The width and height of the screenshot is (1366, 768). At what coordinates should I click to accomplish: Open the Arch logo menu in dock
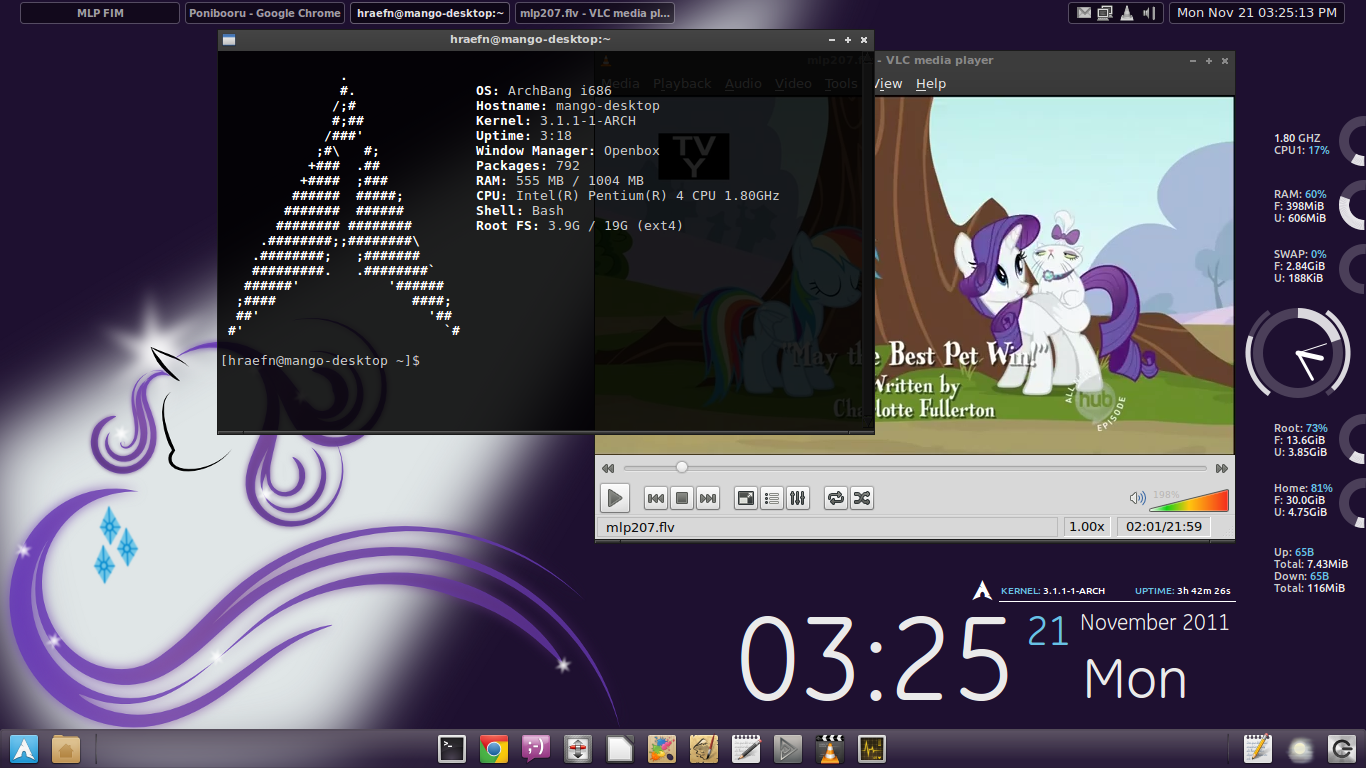pyautogui.click(x=24, y=748)
